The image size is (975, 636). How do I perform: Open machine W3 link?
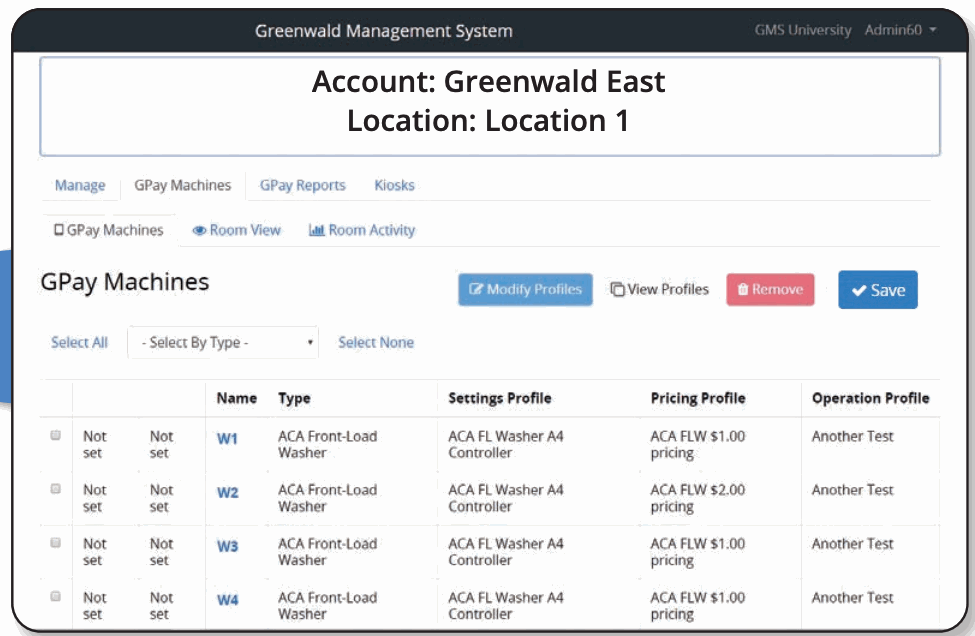tap(228, 546)
